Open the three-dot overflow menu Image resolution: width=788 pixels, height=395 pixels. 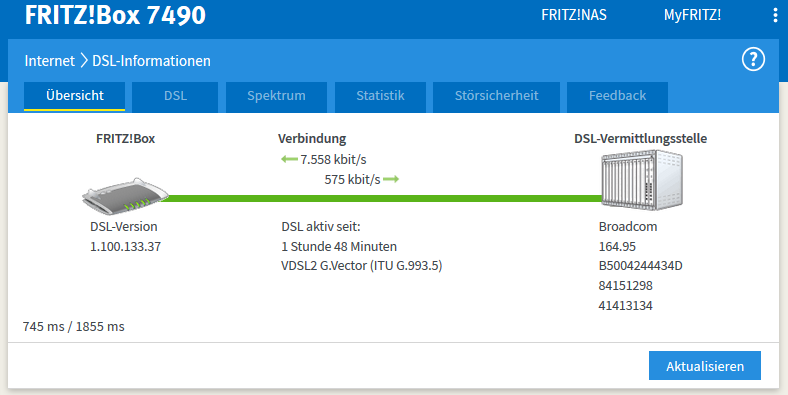(x=775, y=15)
